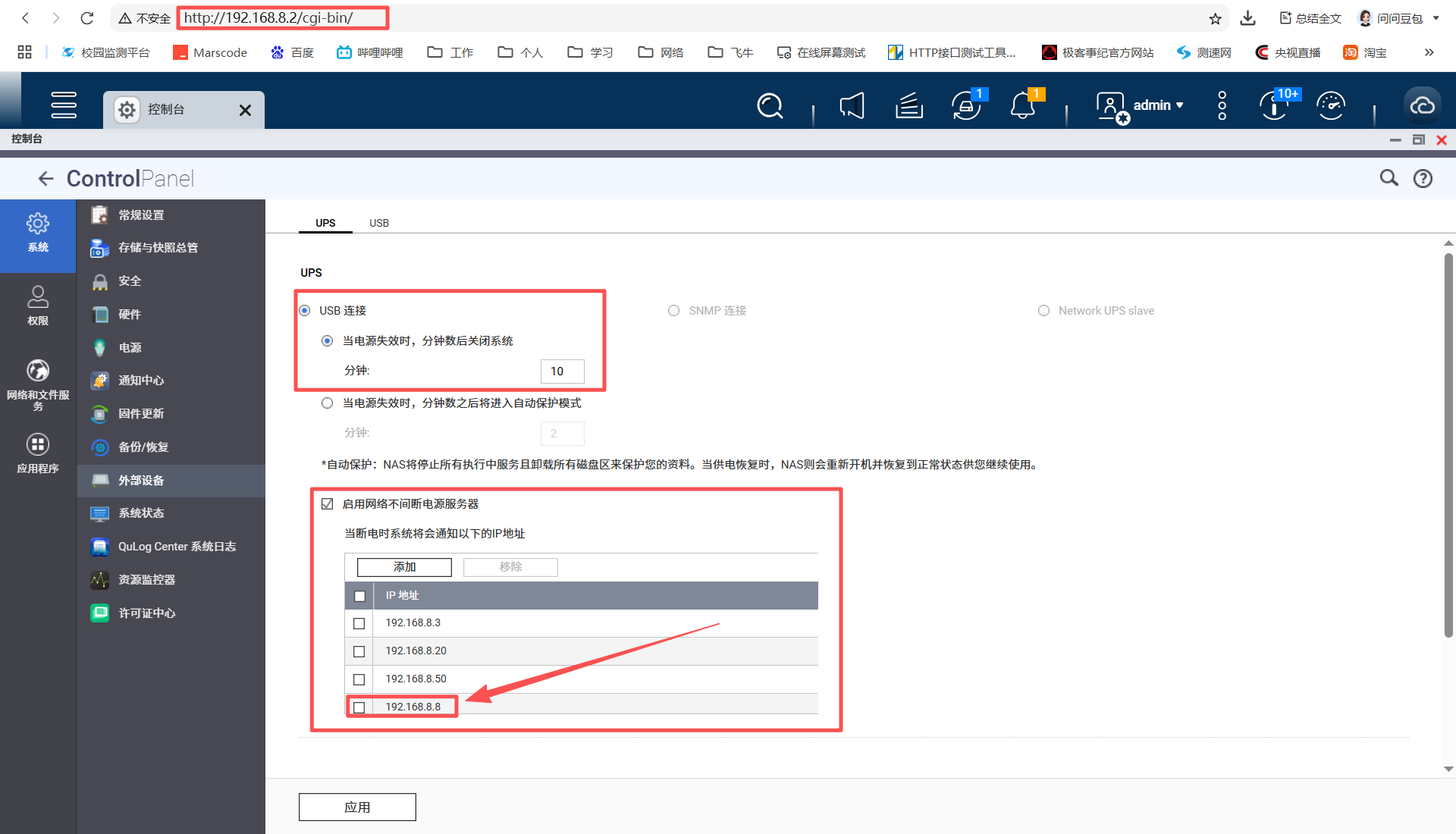
Task: Click the myQNAPcloud cloud icon
Action: click(x=1422, y=105)
